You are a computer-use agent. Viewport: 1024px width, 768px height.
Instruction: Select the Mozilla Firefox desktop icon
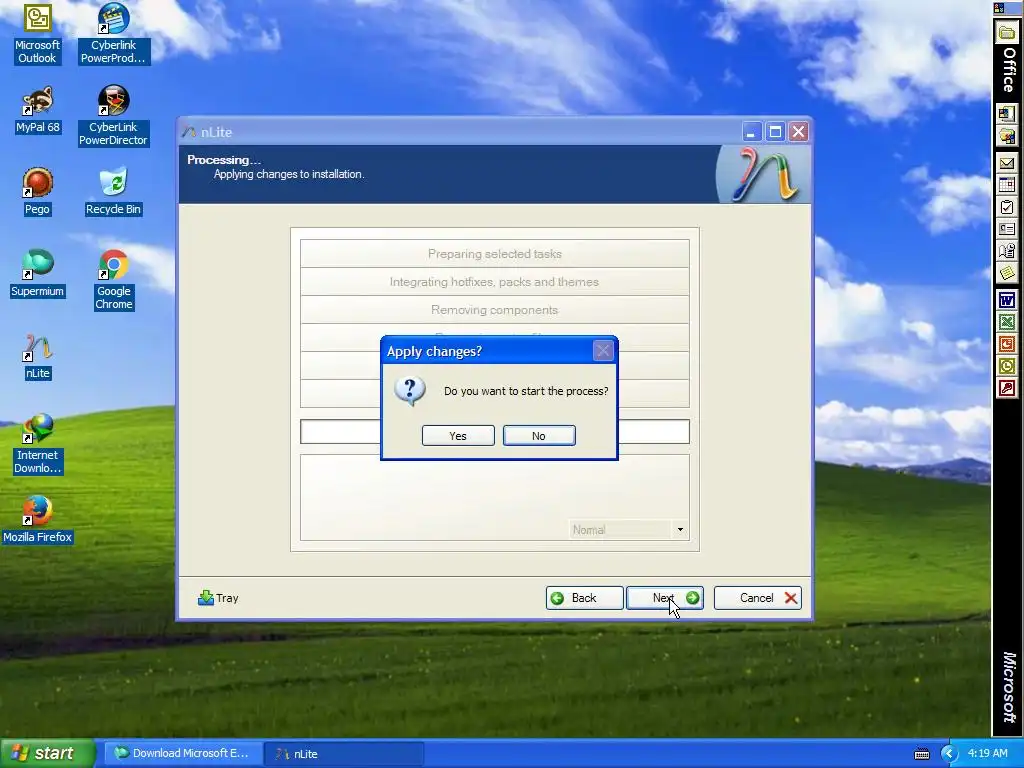point(37,520)
